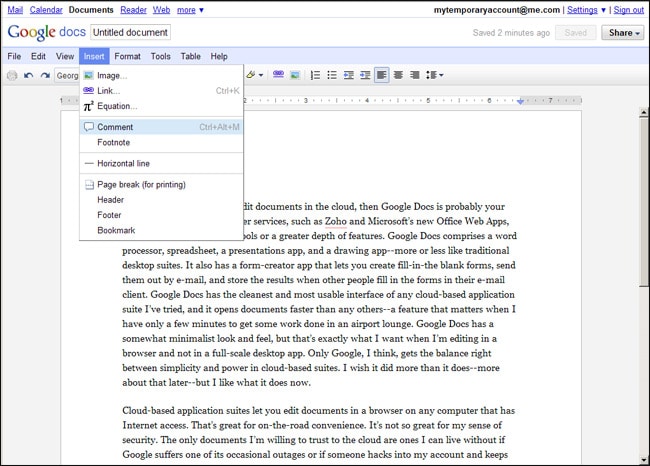Open the Format menu

[x=127, y=56]
